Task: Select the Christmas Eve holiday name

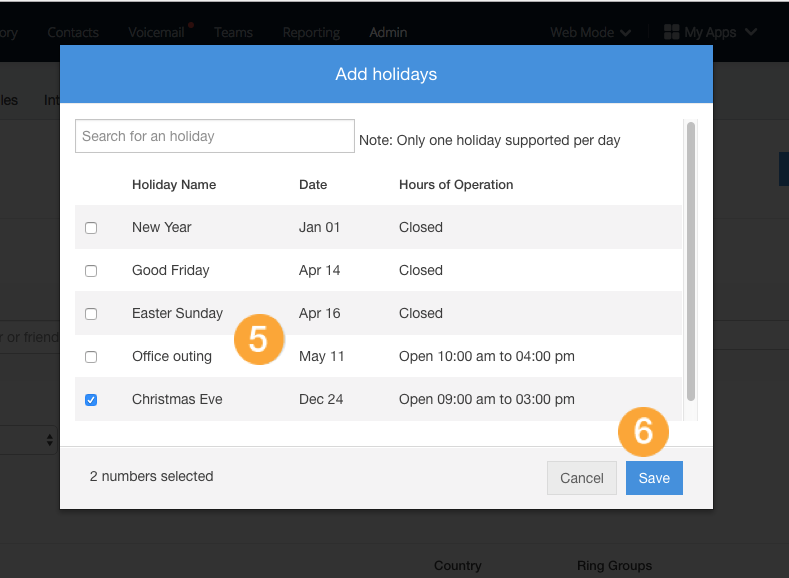Action: click(177, 399)
